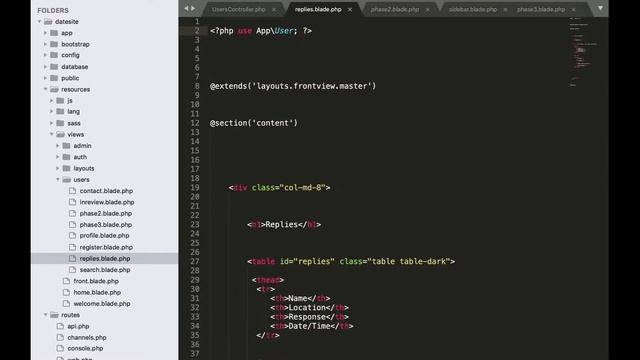
Task: Click the file icon of phase2.blade.php
Action: point(73,213)
